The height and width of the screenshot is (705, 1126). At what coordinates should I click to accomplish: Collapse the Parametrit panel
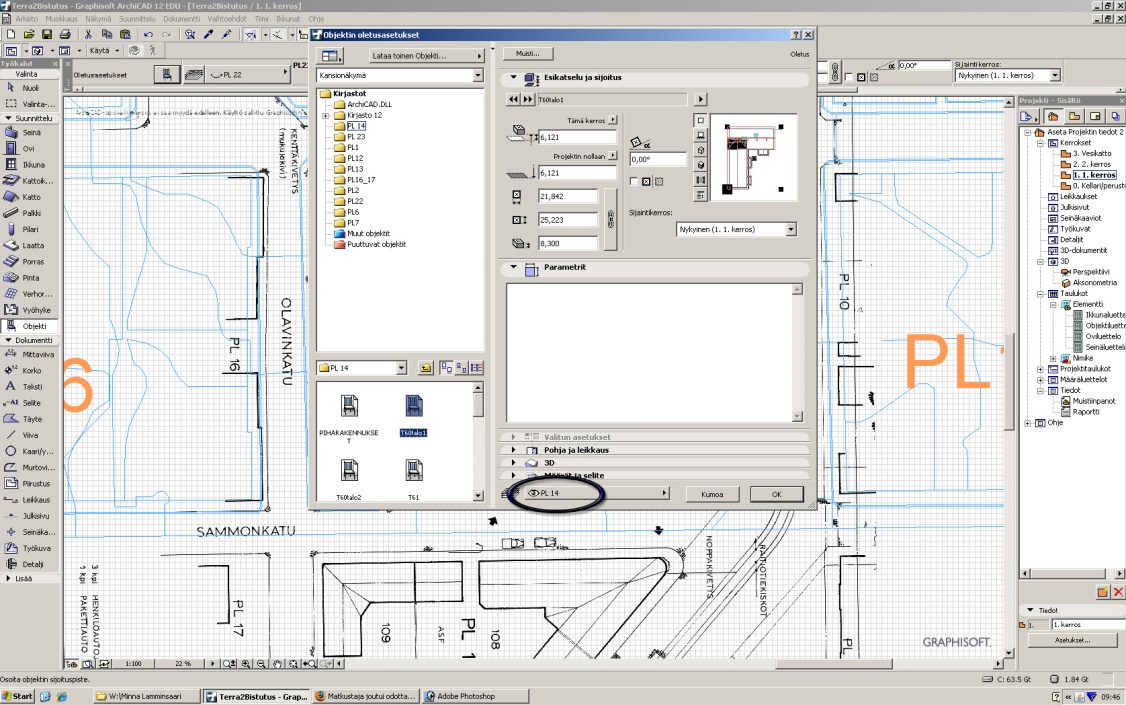[x=513, y=267]
